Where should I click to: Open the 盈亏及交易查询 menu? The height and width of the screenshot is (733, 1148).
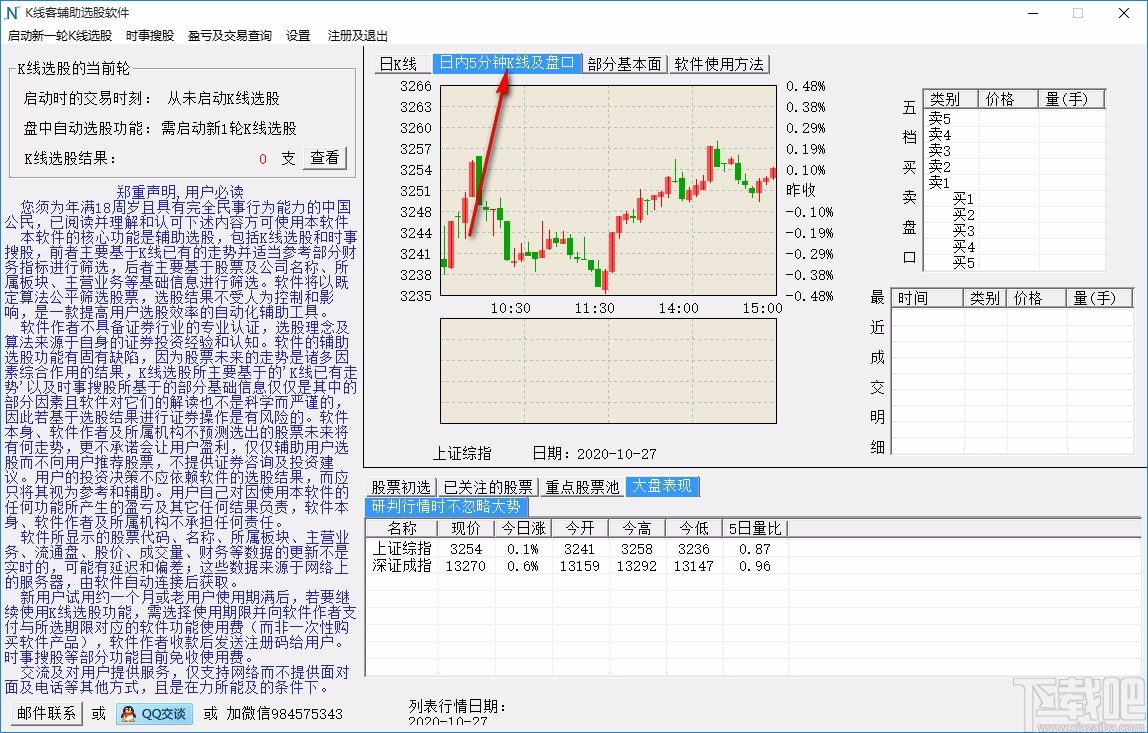(x=229, y=35)
